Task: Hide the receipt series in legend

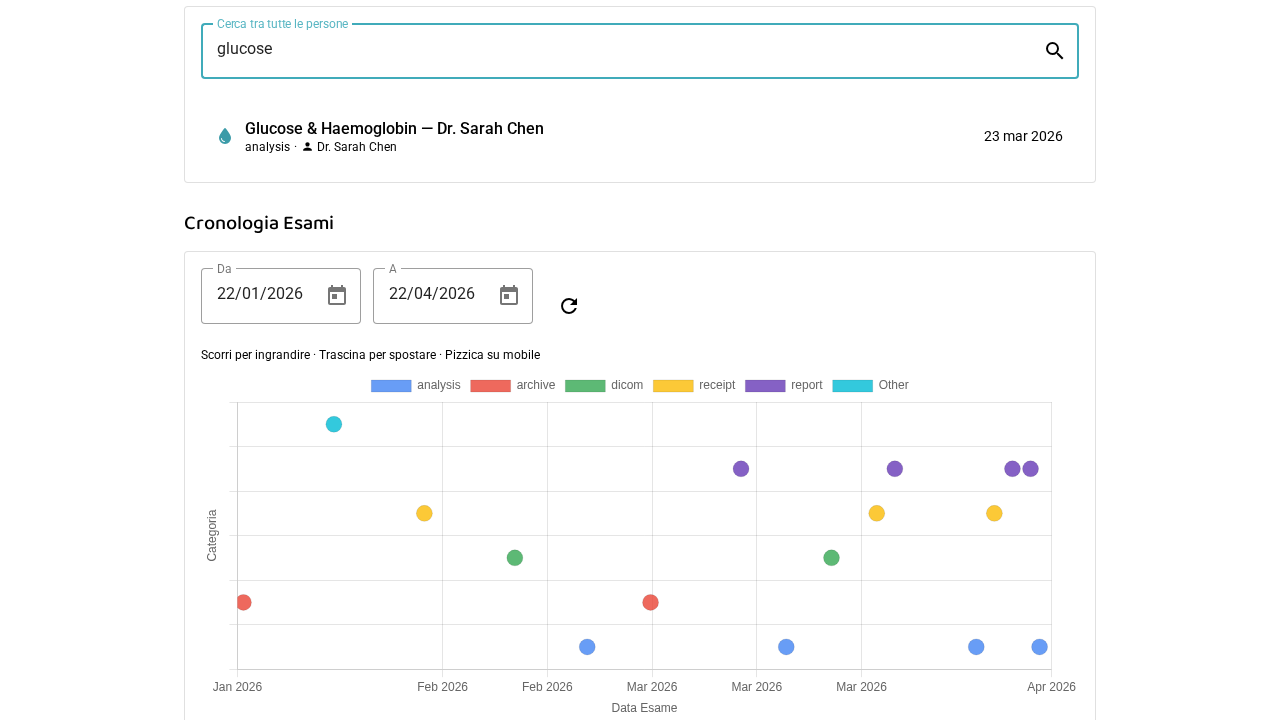Action: pyautogui.click(x=694, y=385)
